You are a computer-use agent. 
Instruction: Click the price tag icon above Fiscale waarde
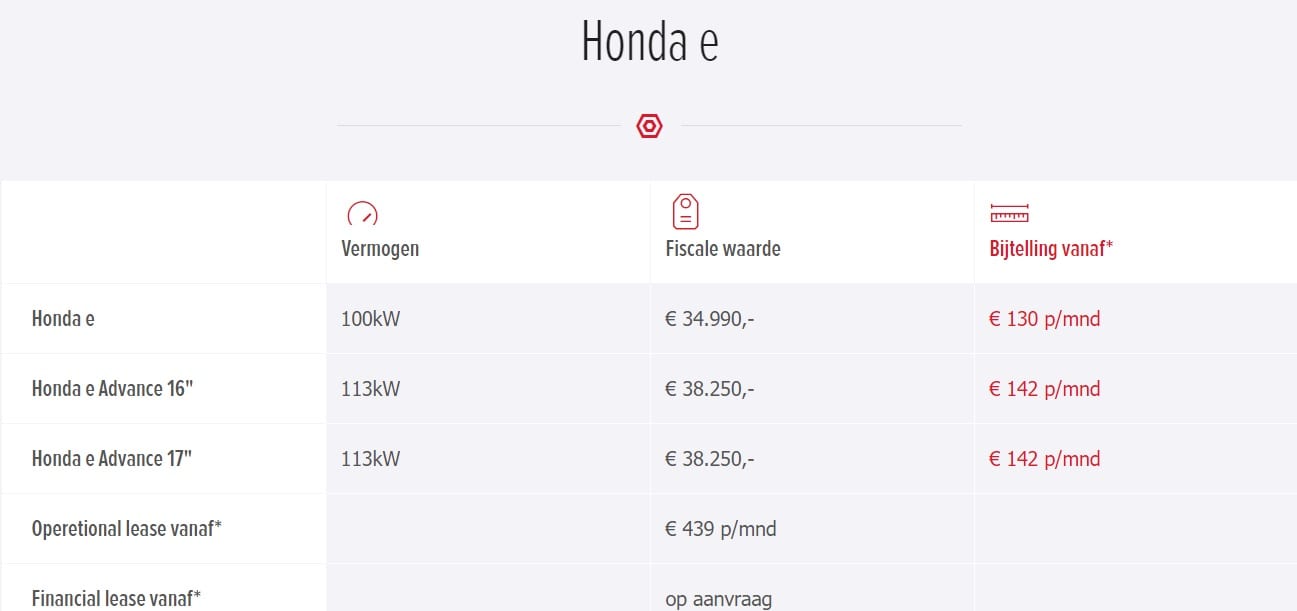[x=685, y=211]
